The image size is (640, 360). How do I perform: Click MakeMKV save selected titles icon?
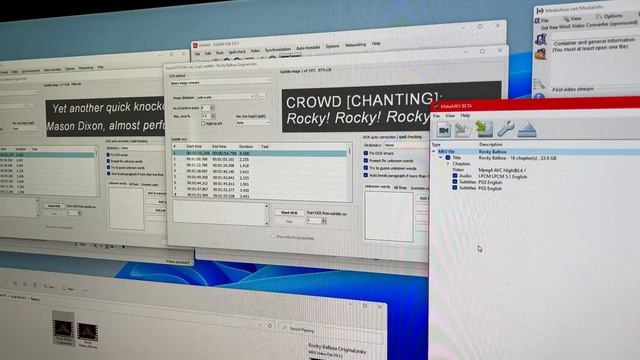(x=484, y=129)
